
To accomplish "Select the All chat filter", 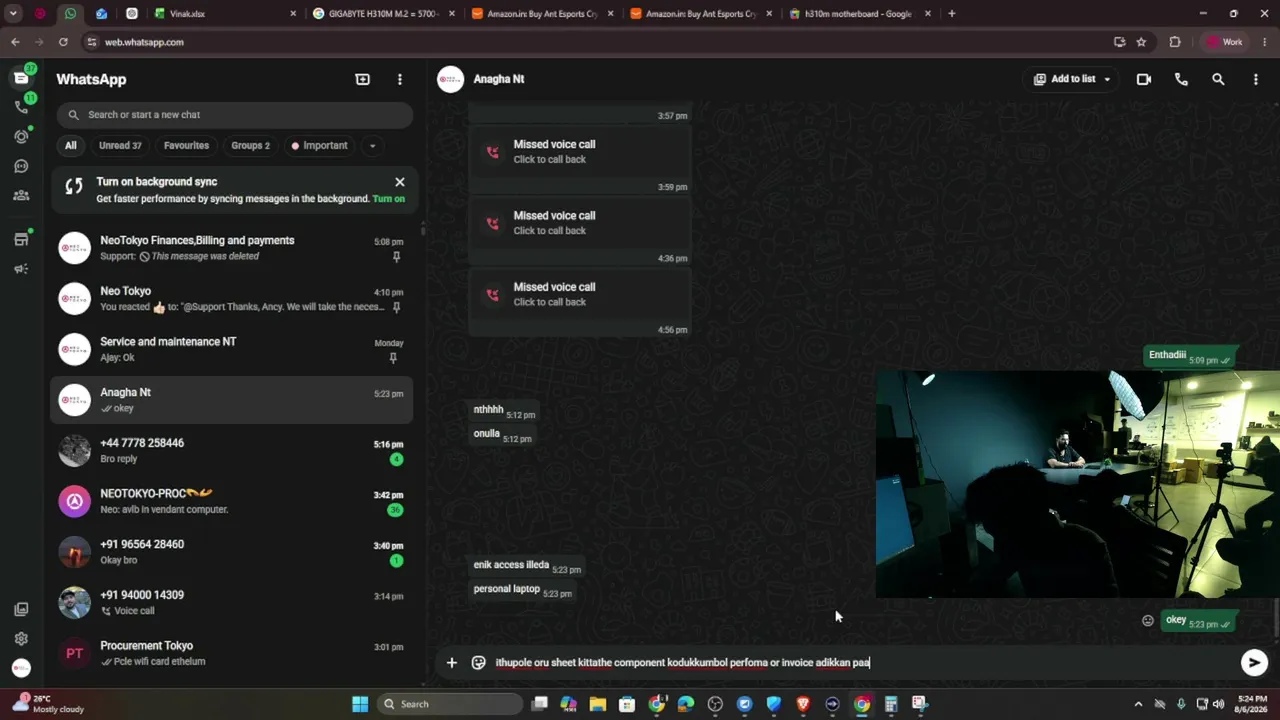I will (x=70, y=146).
